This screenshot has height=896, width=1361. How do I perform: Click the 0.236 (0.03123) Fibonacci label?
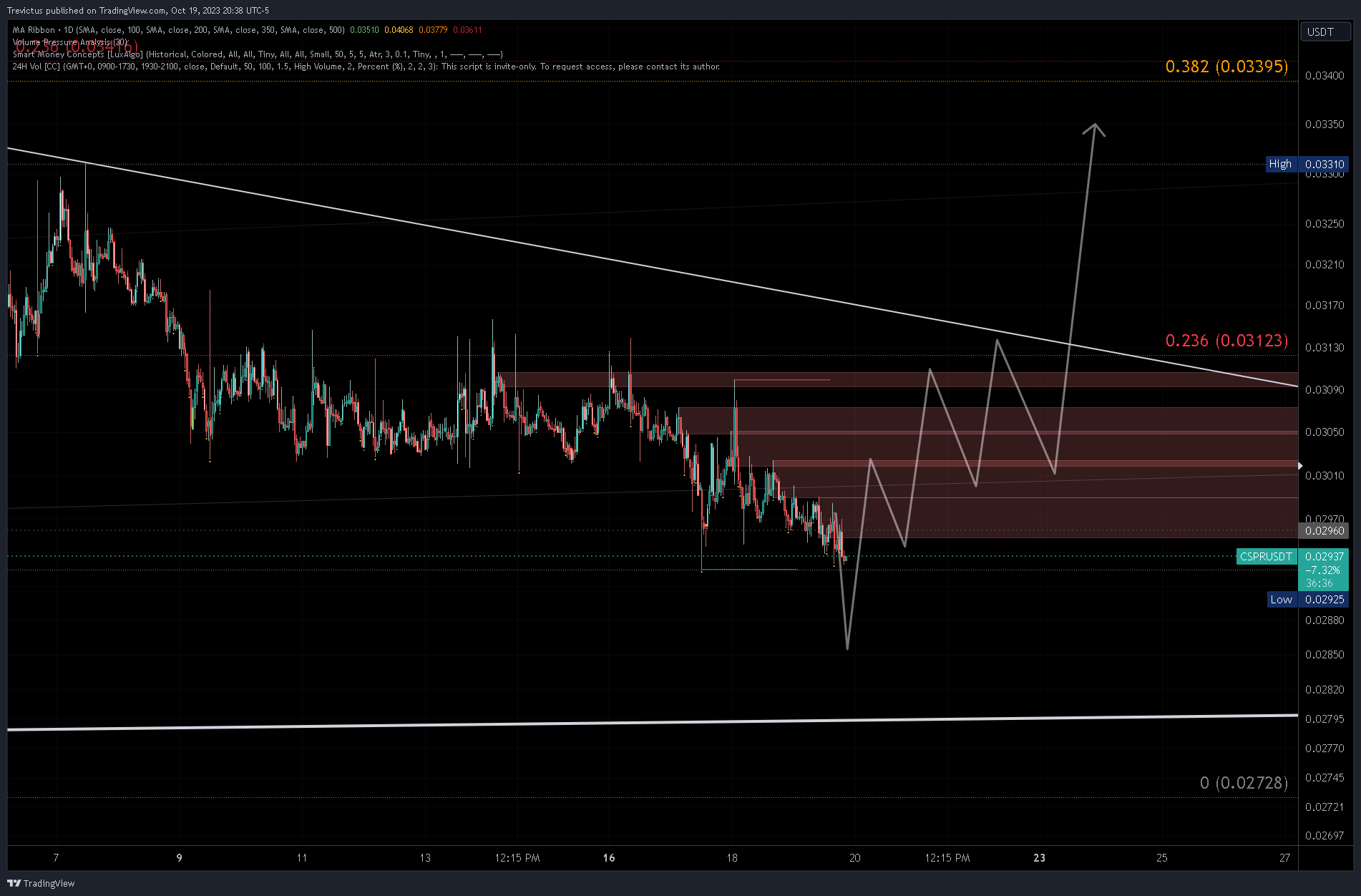(x=1226, y=341)
